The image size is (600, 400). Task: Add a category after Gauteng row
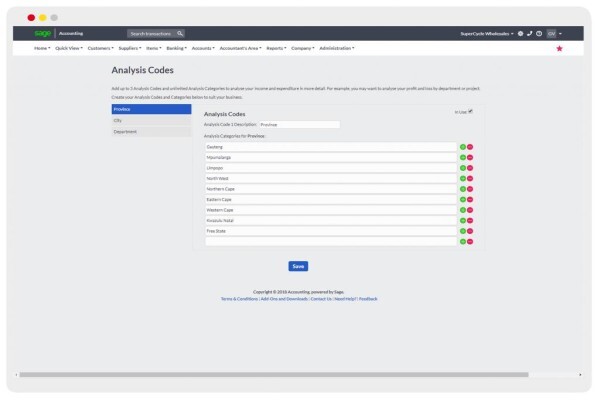coord(463,147)
